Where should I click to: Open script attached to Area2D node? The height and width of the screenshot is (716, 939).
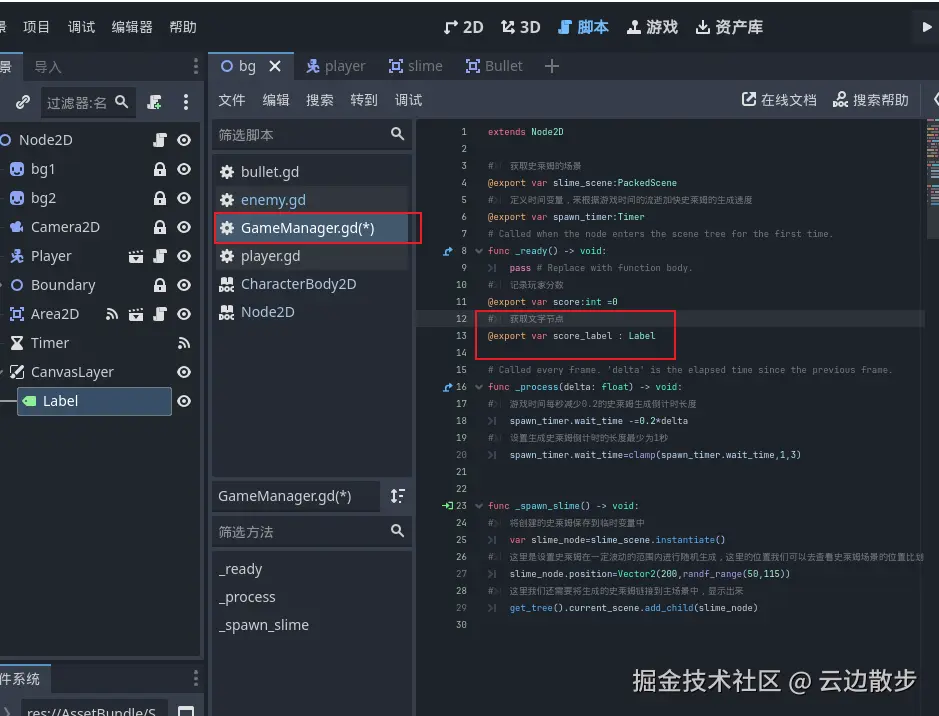click(x=160, y=314)
